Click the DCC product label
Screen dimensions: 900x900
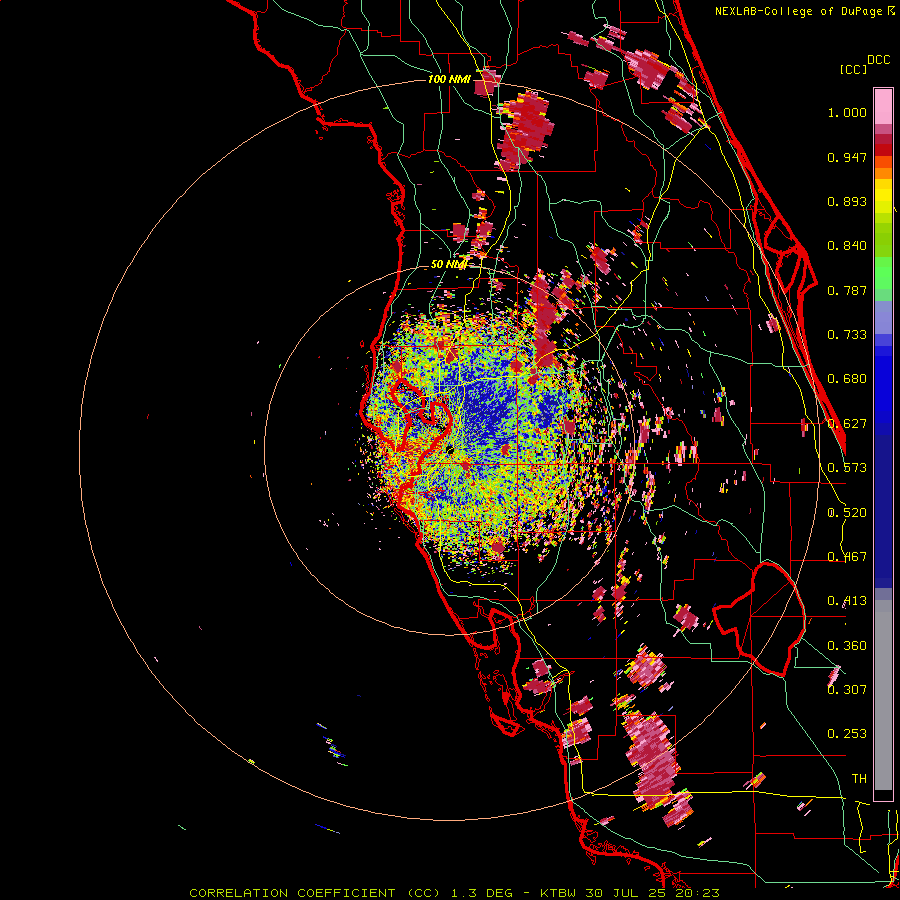pyautogui.click(x=878, y=60)
